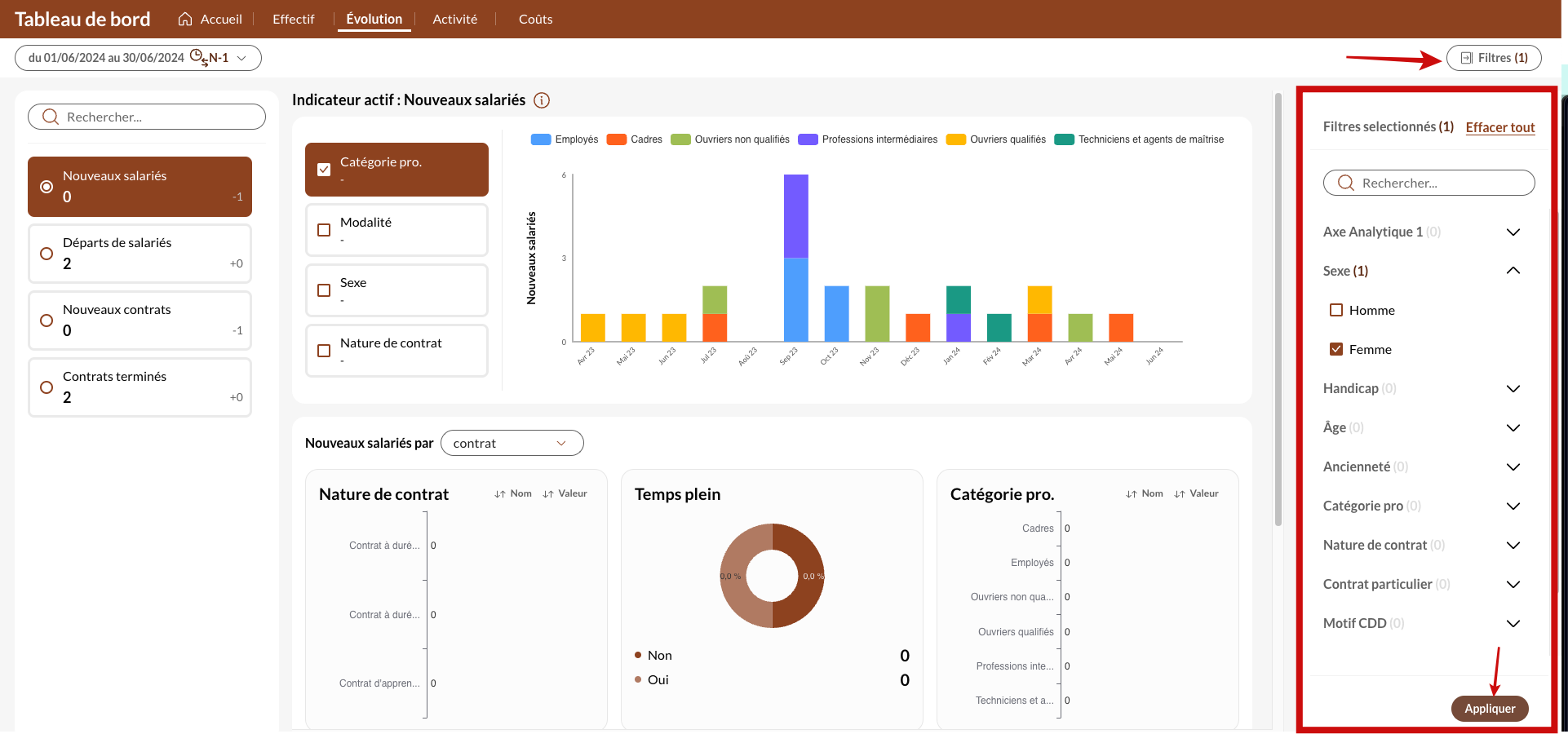
Task: Open the contrat grouping dropdown
Action: coord(512,443)
